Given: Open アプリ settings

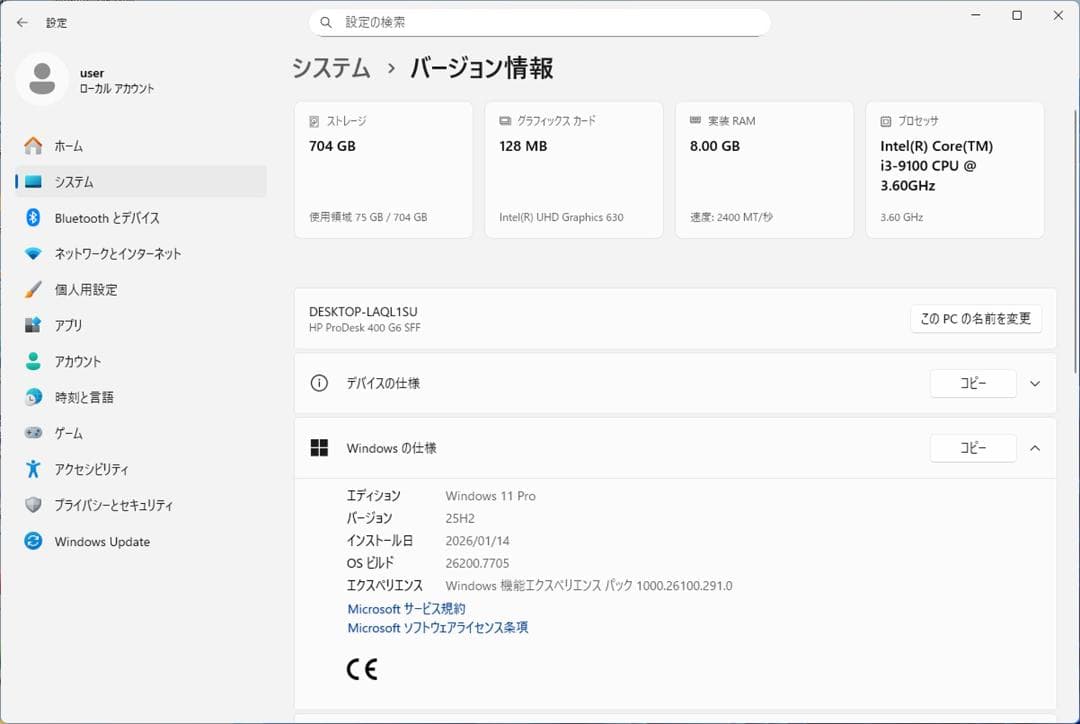Looking at the screenshot, I should pyautogui.click(x=90, y=325).
